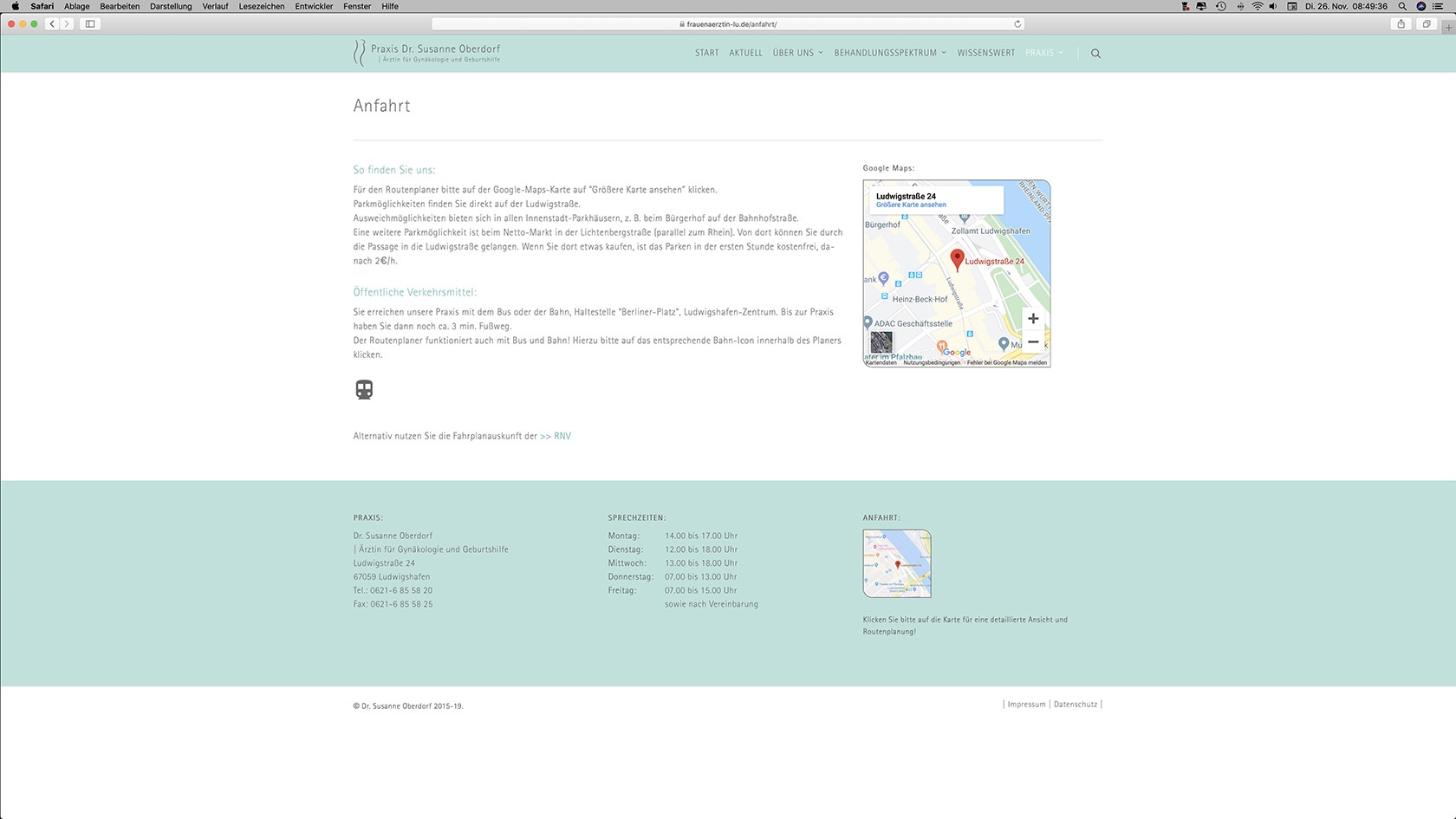The image size is (1456, 819).
Task: Click the Safari address bar
Action: pyautogui.click(x=728, y=24)
